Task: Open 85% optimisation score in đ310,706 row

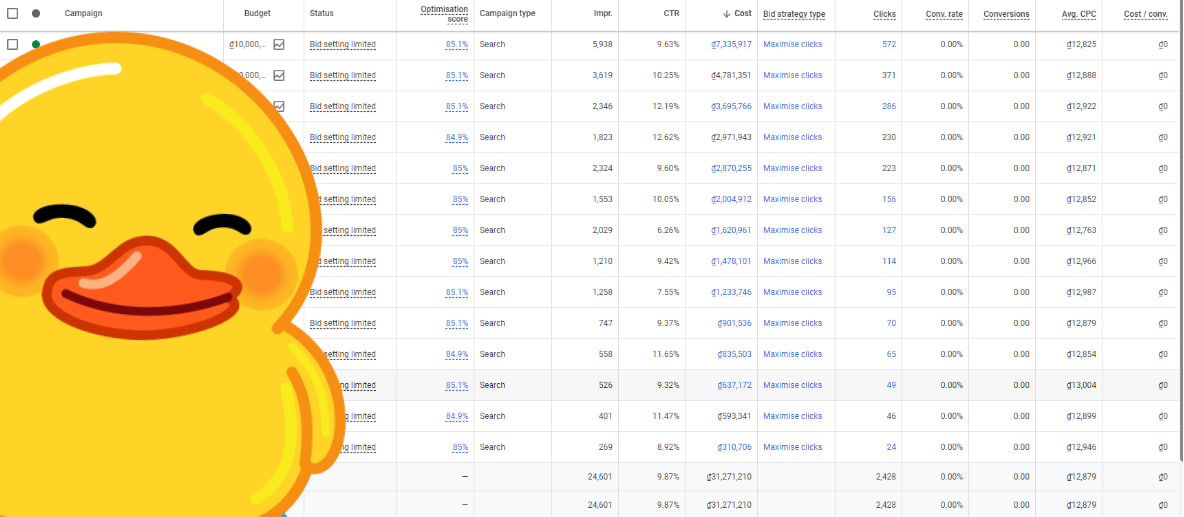Action: (x=460, y=447)
